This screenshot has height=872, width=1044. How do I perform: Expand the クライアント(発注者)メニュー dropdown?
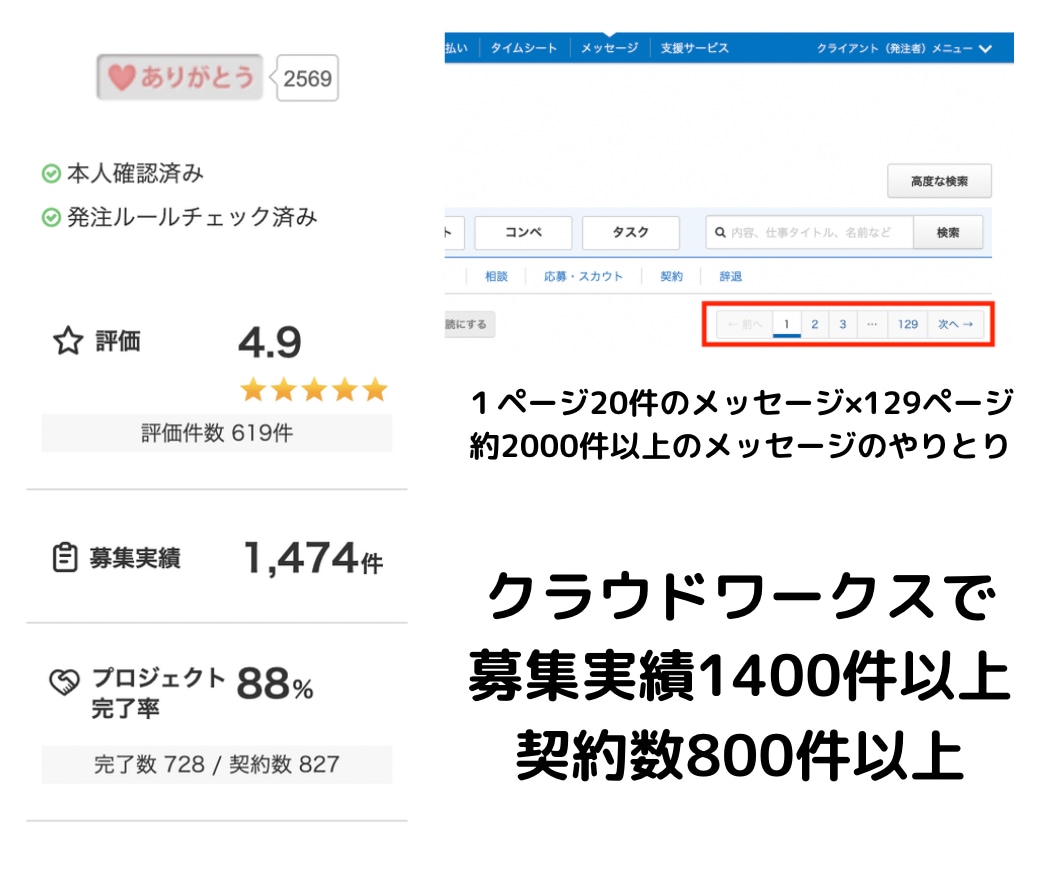coord(904,49)
